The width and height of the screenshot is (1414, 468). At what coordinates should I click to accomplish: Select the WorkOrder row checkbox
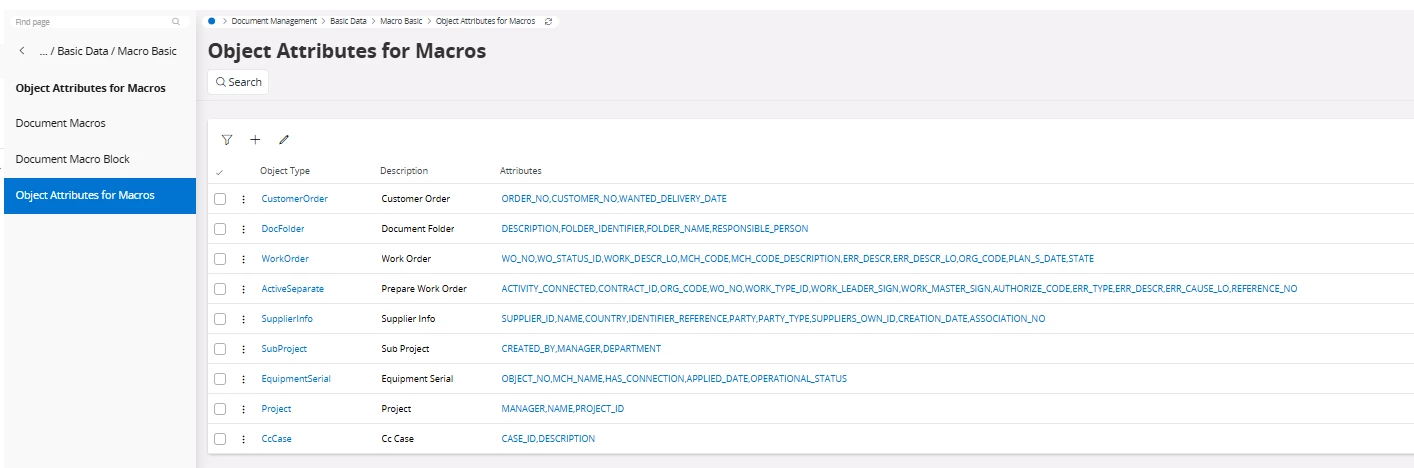coord(220,259)
